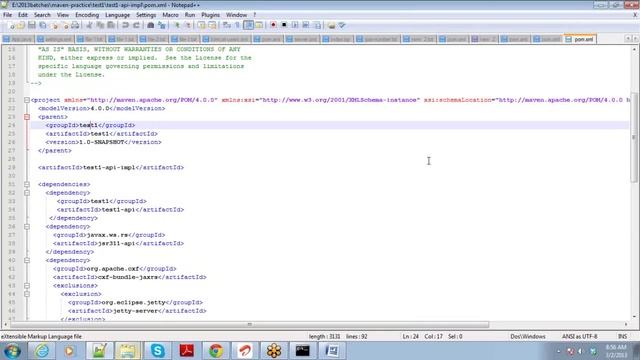
Task: Click the Redo toolbar icon
Action: click(136, 25)
